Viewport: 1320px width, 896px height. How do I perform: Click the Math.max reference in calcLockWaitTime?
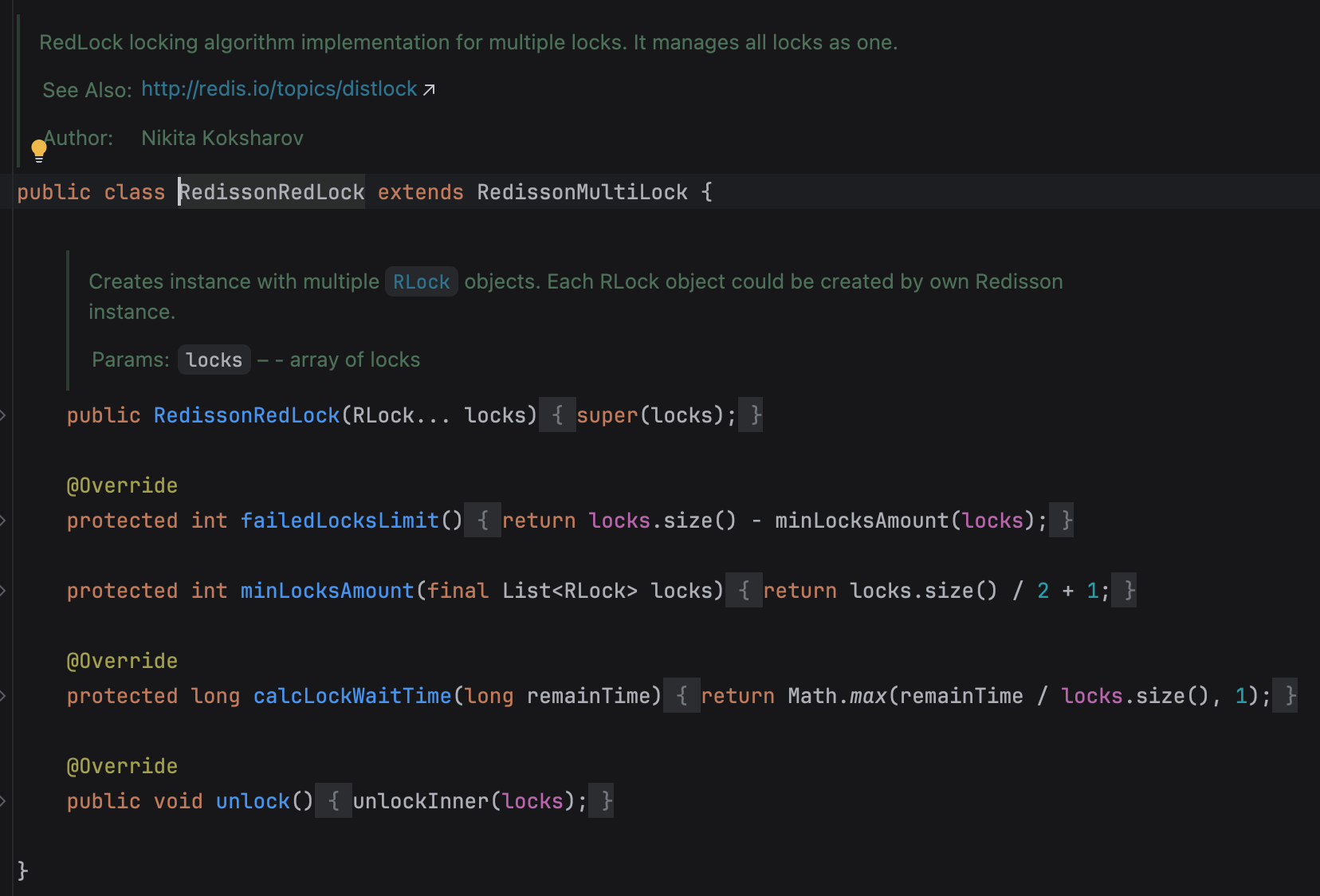pos(837,695)
